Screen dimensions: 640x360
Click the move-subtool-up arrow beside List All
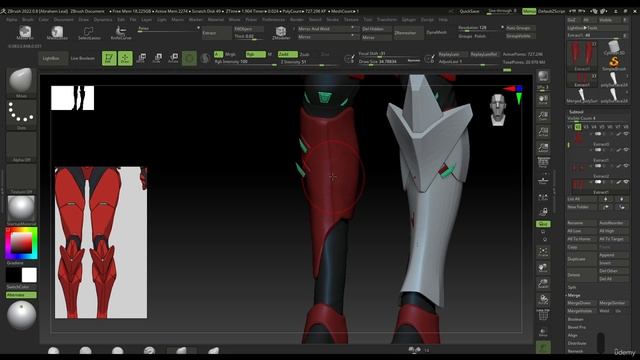[606, 199]
